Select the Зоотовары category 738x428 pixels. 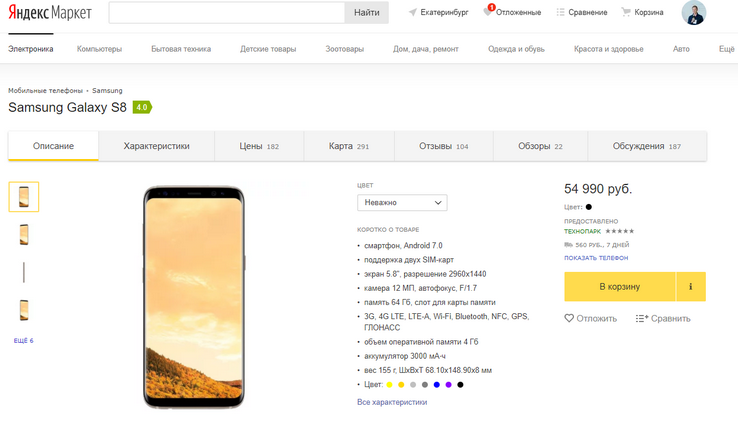[x=345, y=49]
